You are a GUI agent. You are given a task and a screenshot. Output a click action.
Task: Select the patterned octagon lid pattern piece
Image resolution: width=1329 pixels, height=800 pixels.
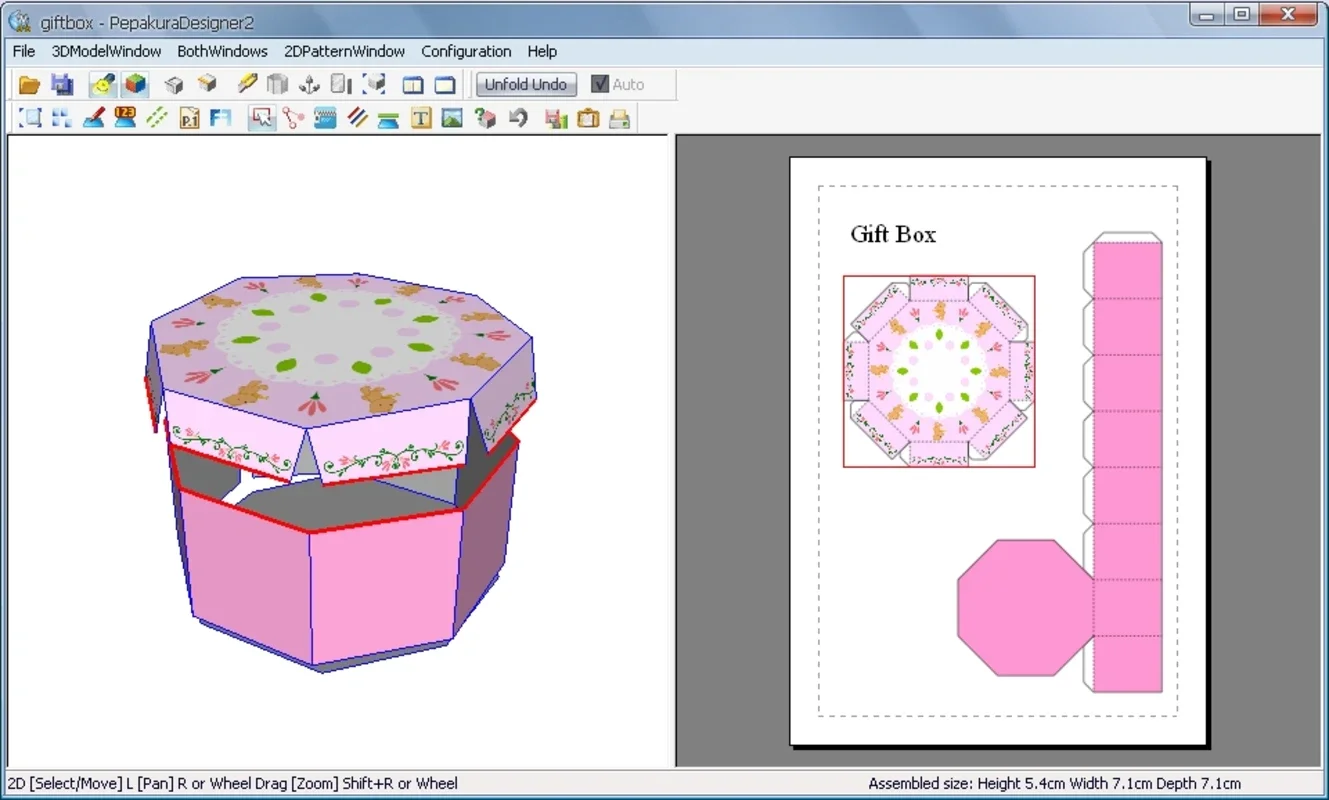tap(939, 371)
